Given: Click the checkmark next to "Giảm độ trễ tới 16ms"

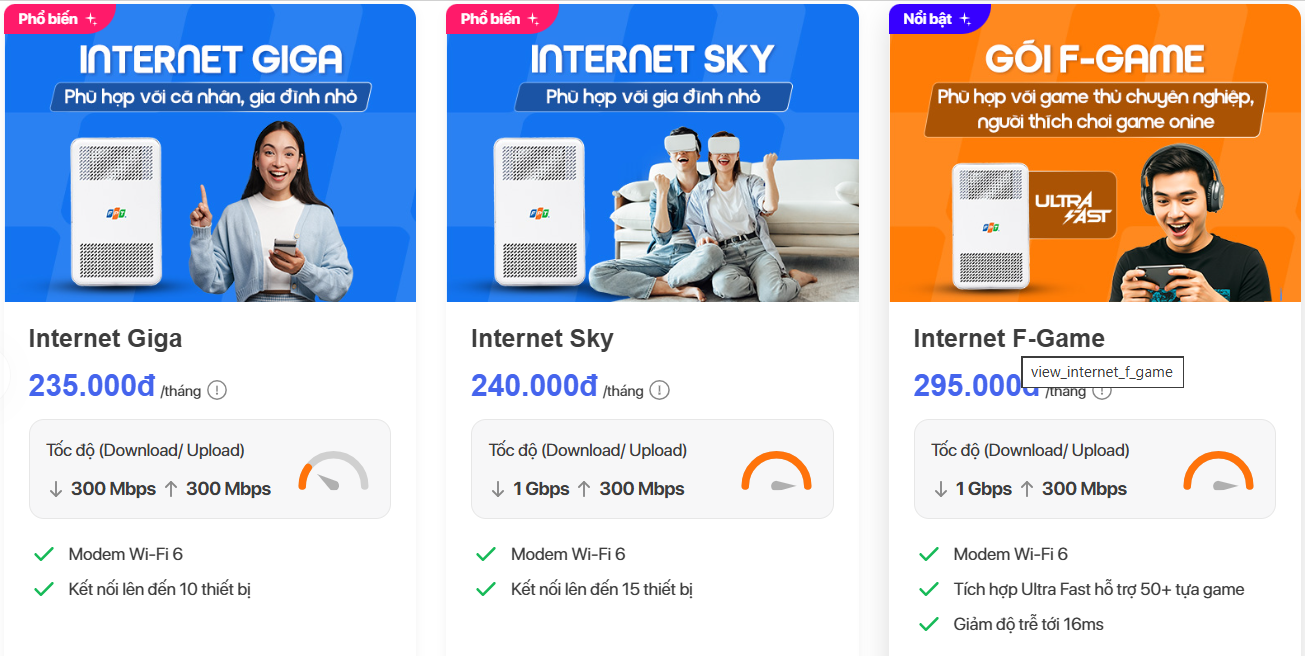Looking at the screenshot, I should coord(929,624).
